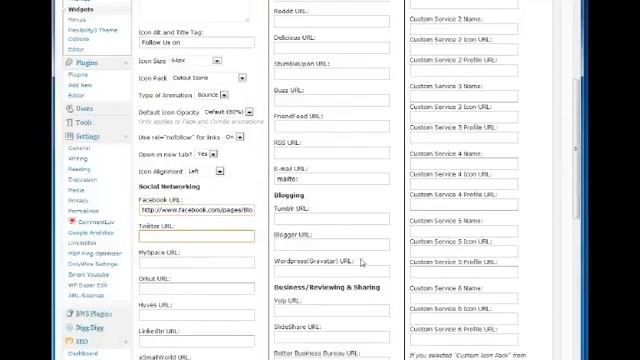640x360 pixels.
Task: Open the Users menu
Action: [x=84, y=109]
